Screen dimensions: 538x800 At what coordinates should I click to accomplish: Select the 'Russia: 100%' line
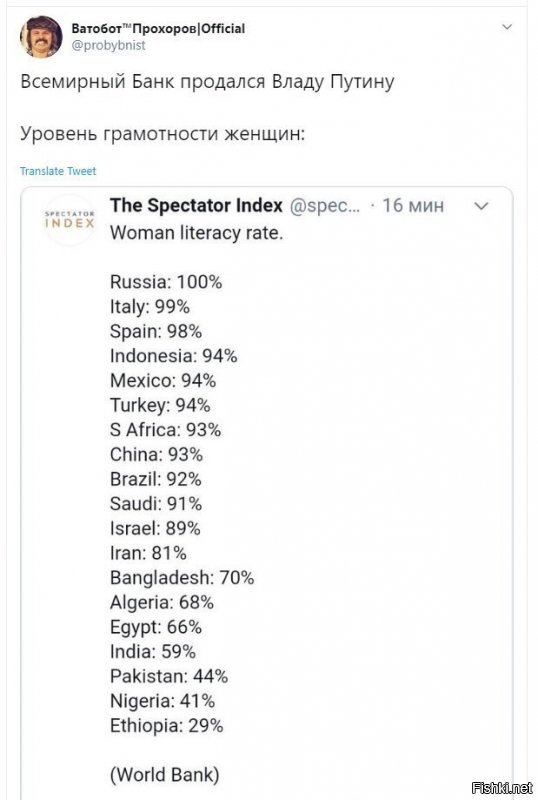tap(166, 282)
